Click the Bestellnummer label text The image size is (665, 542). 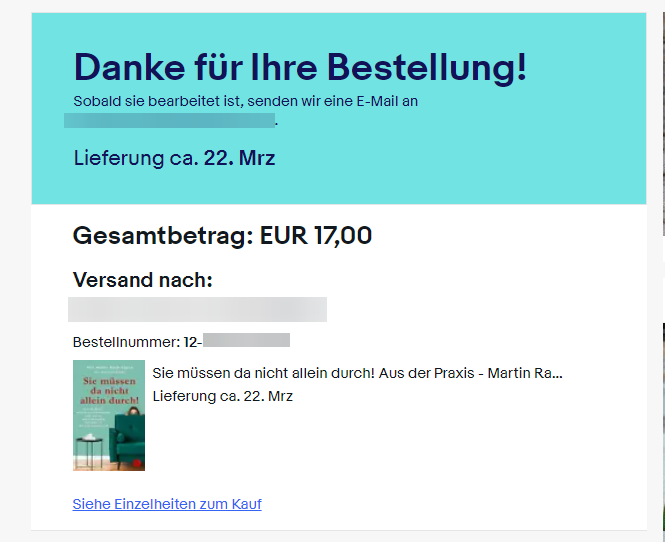point(127,342)
